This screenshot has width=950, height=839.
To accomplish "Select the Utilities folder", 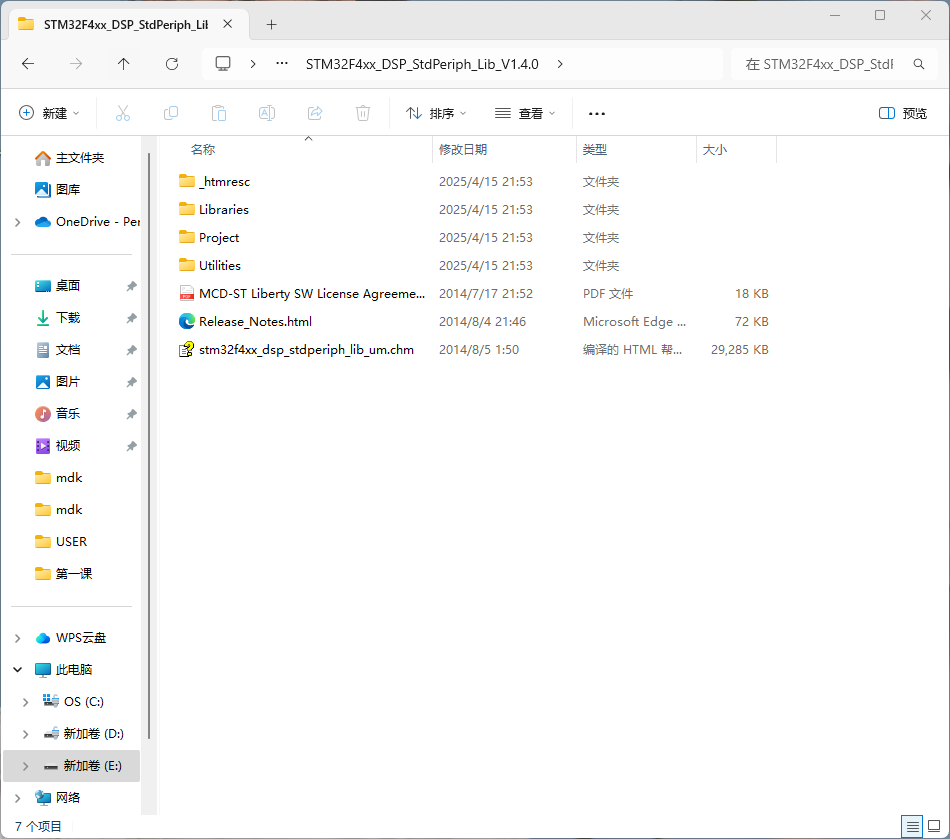I will pos(219,265).
